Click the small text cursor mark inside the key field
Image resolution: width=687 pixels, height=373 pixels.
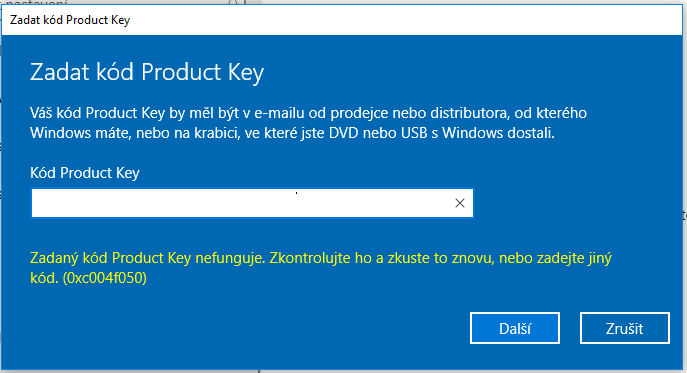coord(297,193)
